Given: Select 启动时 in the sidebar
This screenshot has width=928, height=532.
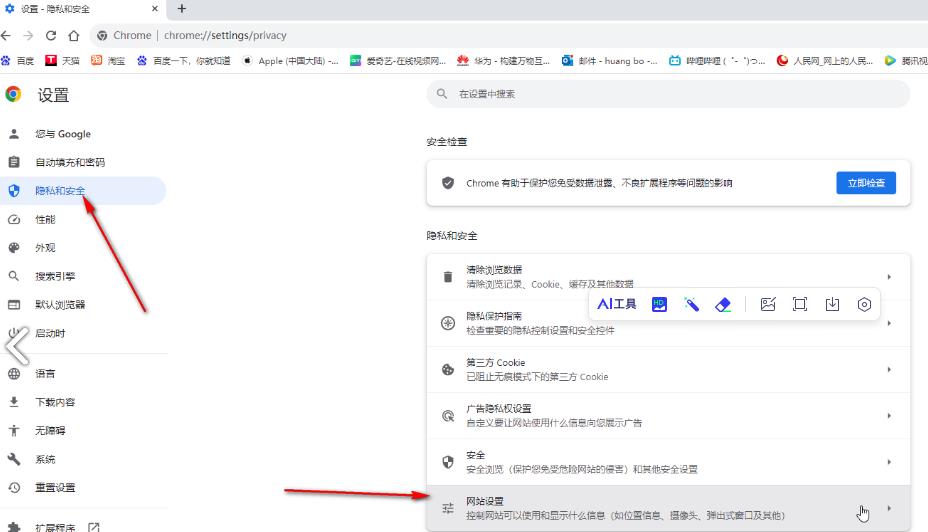Looking at the screenshot, I should coord(83,333).
